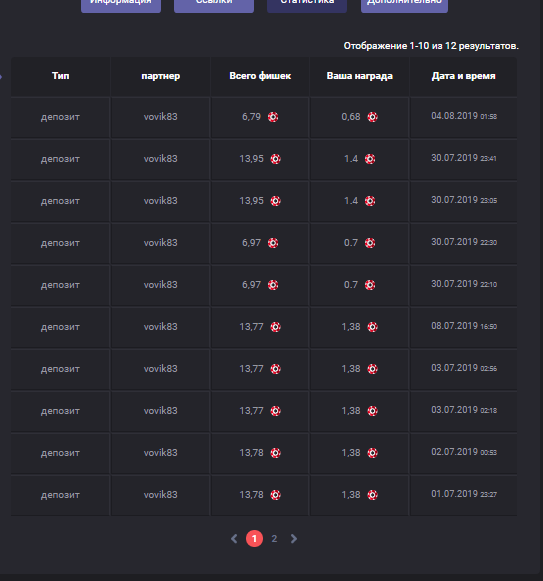This screenshot has height=581, width=543.
Task: Click reward chip icon in 30.07.2019 23:05 row
Action: click(370, 201)
